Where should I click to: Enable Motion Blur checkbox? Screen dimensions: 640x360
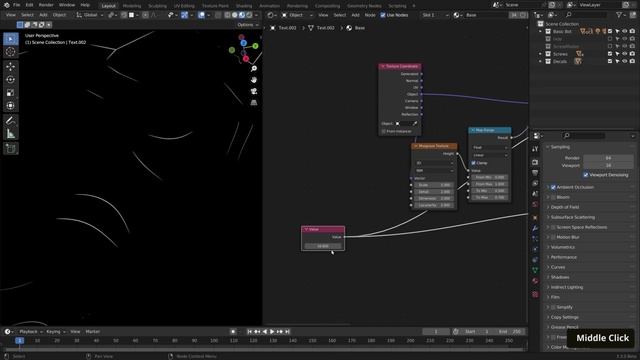pyautogui.click(x=553, y=237)
